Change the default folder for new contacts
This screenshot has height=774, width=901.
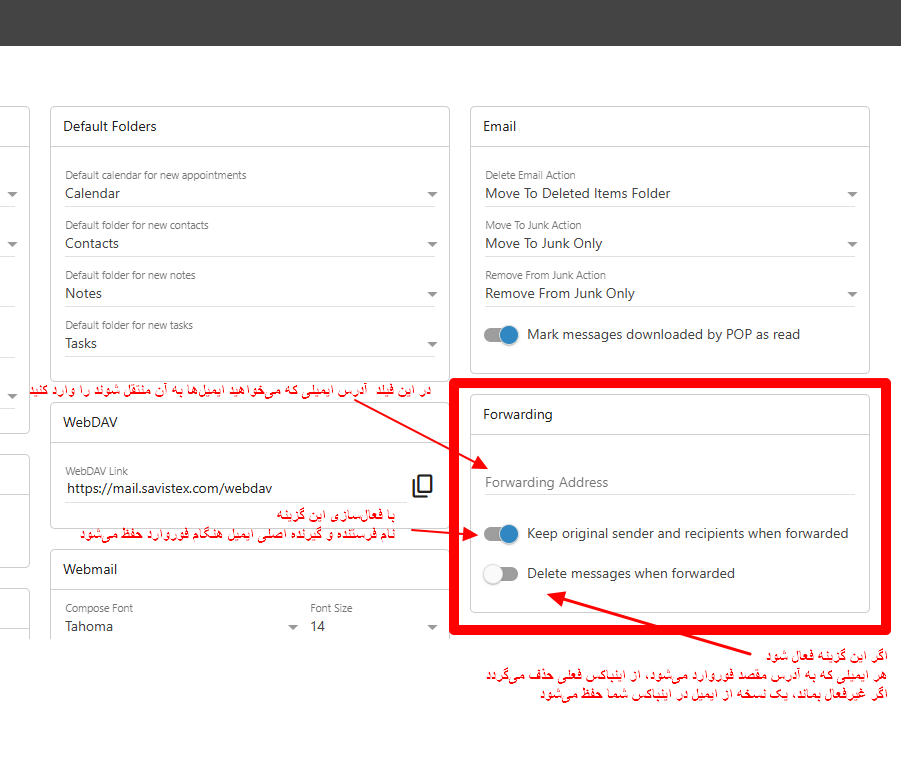point(432,243)
